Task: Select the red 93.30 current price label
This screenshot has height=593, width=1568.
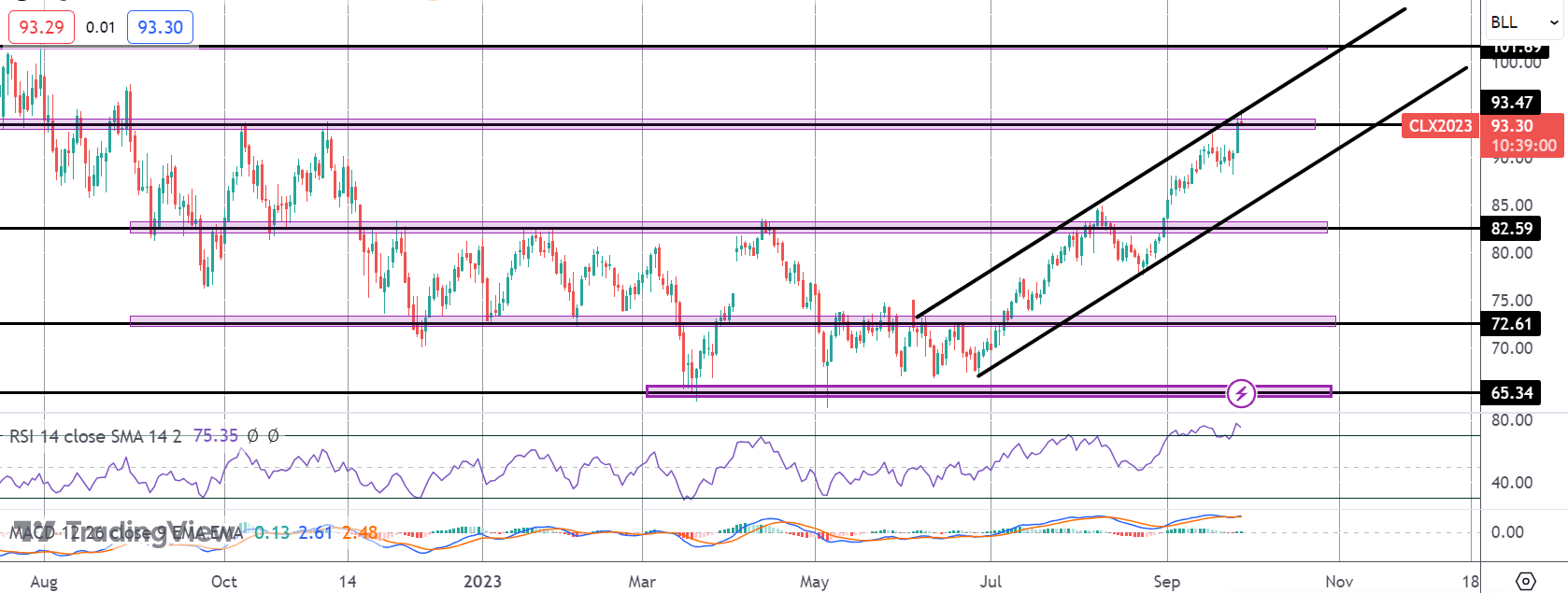Action: click(x=1512, y=126)
